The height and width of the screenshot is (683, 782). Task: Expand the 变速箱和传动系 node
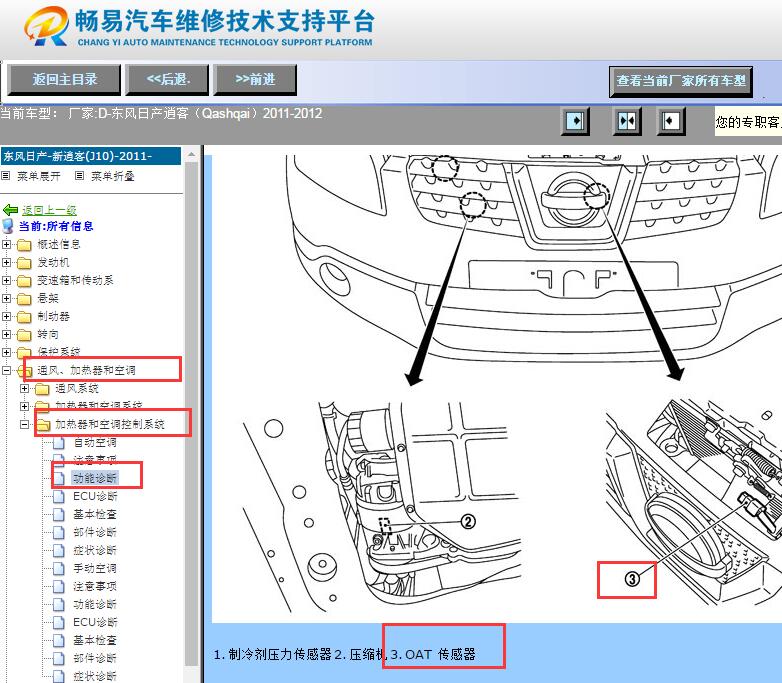(6, 280)
